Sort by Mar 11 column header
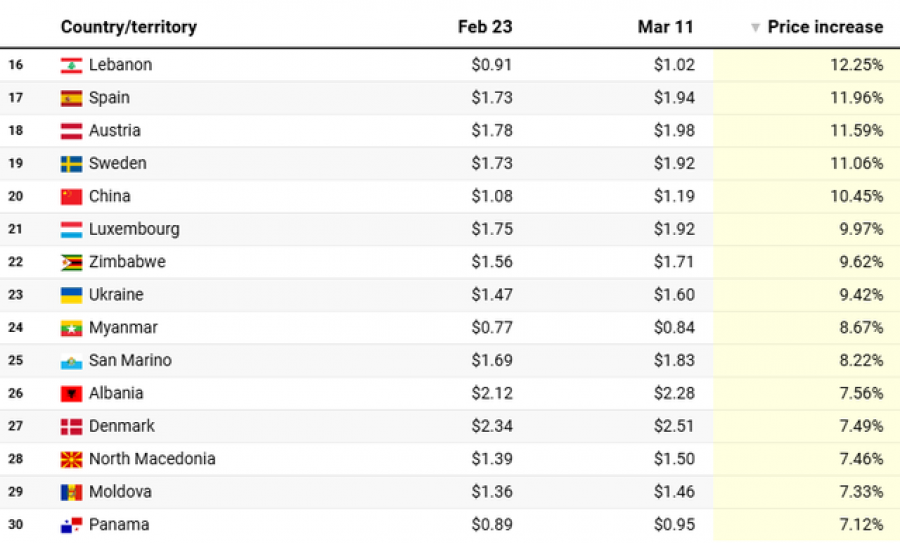900x543 pixels. point(665,27)
